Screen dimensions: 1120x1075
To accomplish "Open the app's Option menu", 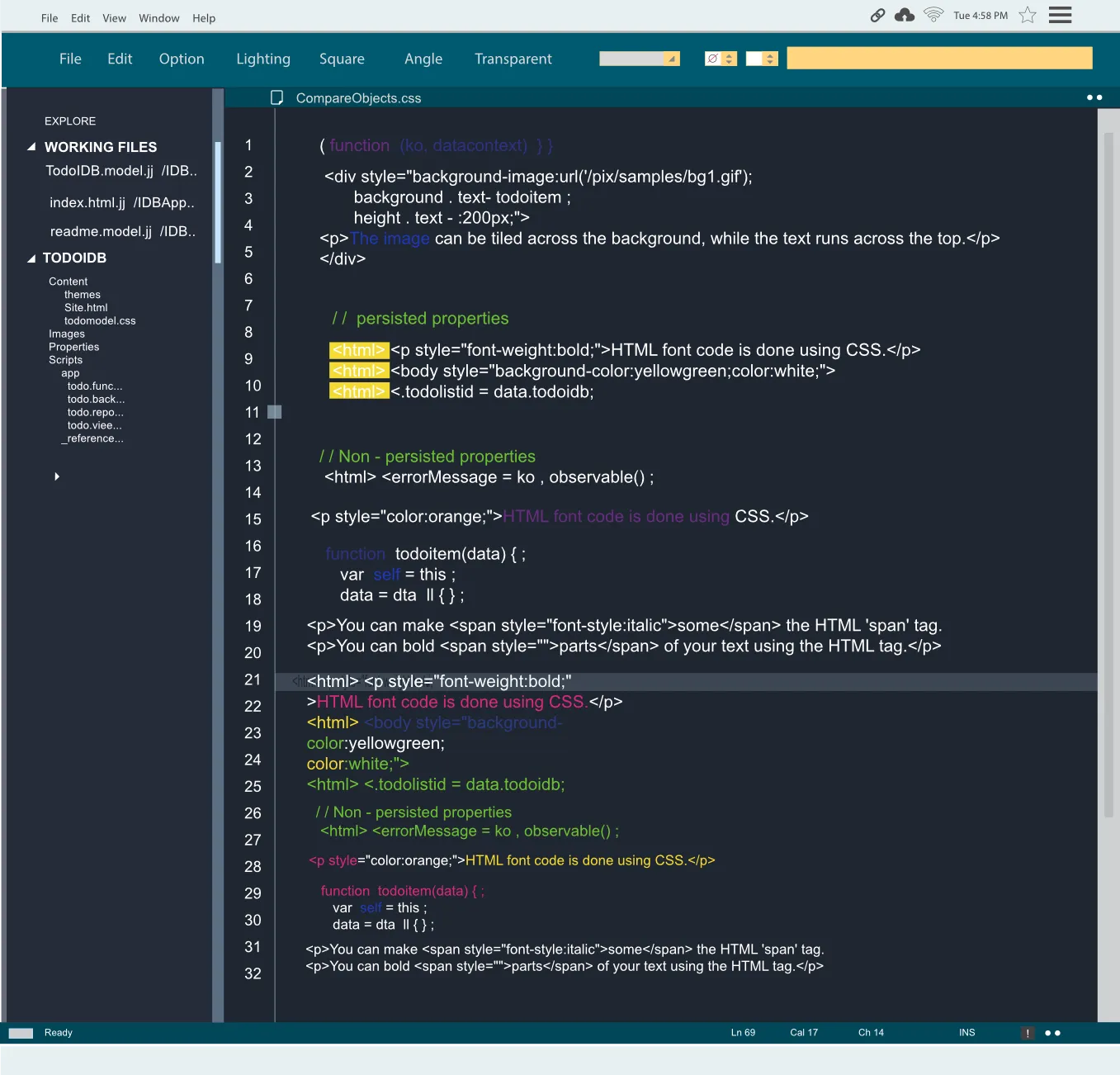I will click(x=182, y=59).
